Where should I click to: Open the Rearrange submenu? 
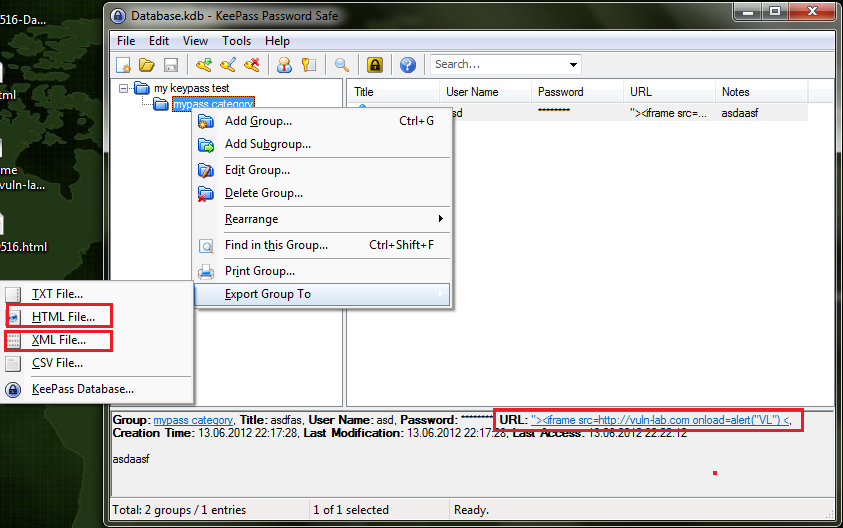click(x=322, y=219)
